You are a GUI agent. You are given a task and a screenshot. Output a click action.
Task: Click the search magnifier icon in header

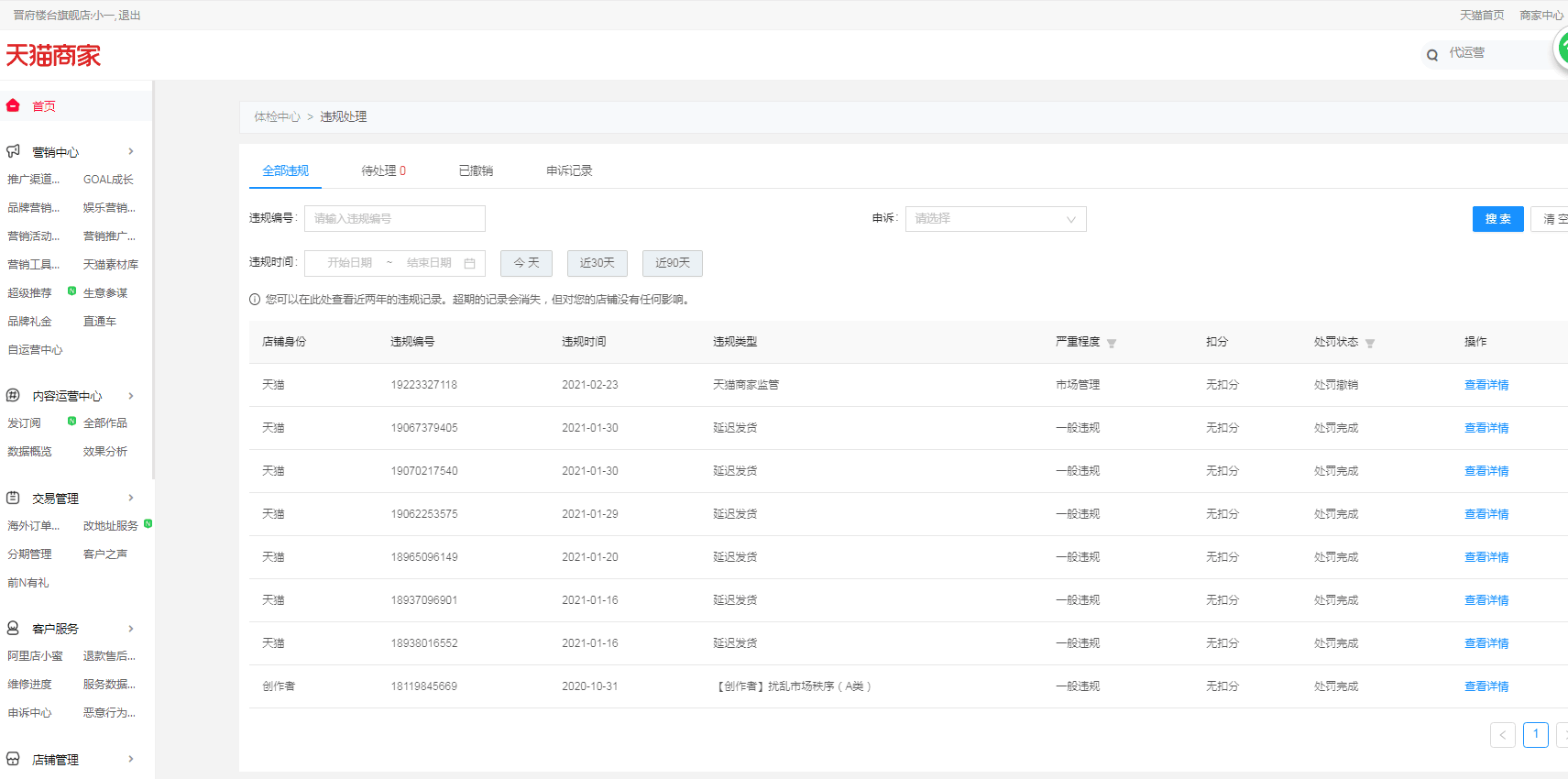(1432, 55)
